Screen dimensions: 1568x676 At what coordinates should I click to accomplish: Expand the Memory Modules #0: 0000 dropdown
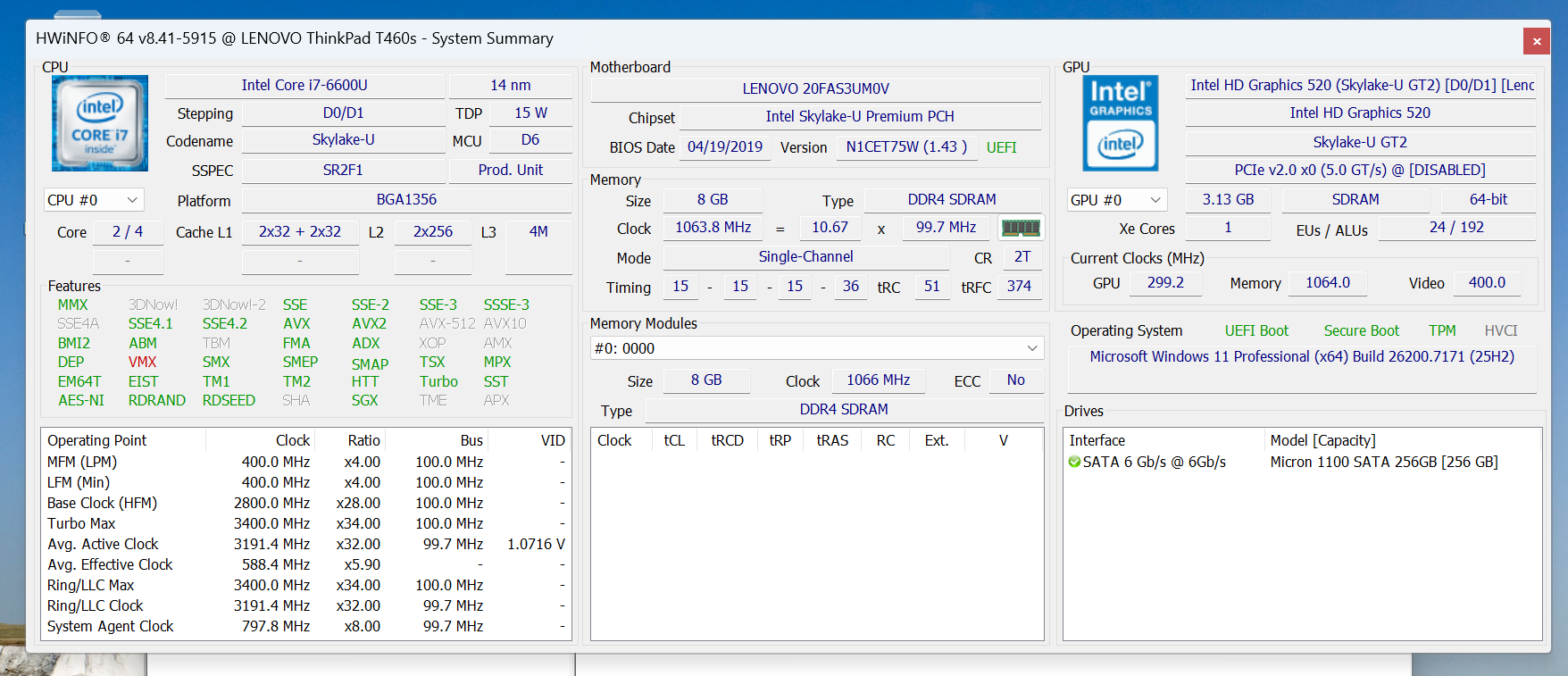point(817,348)
